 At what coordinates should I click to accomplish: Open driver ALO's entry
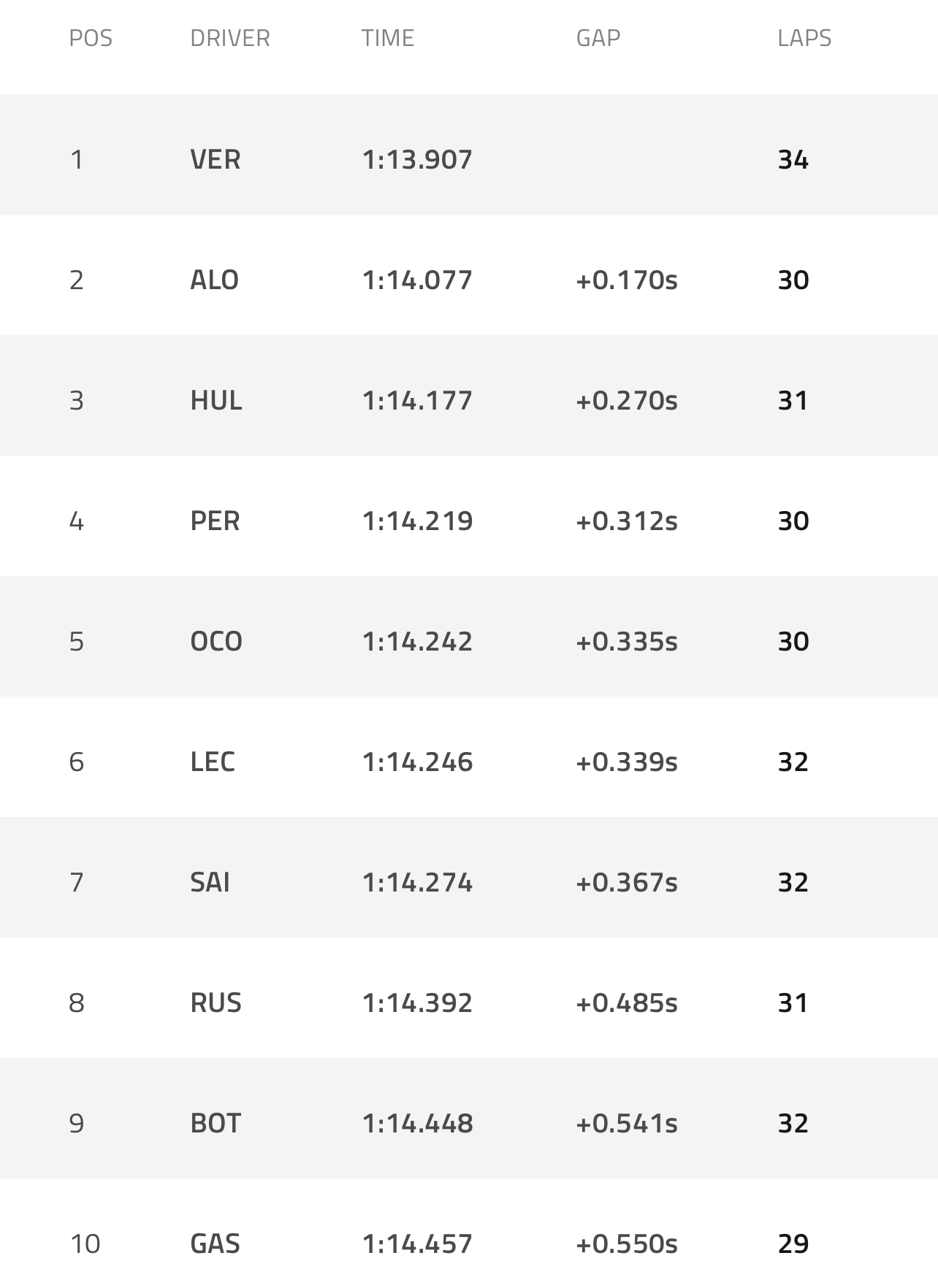(x=214, y=280)
